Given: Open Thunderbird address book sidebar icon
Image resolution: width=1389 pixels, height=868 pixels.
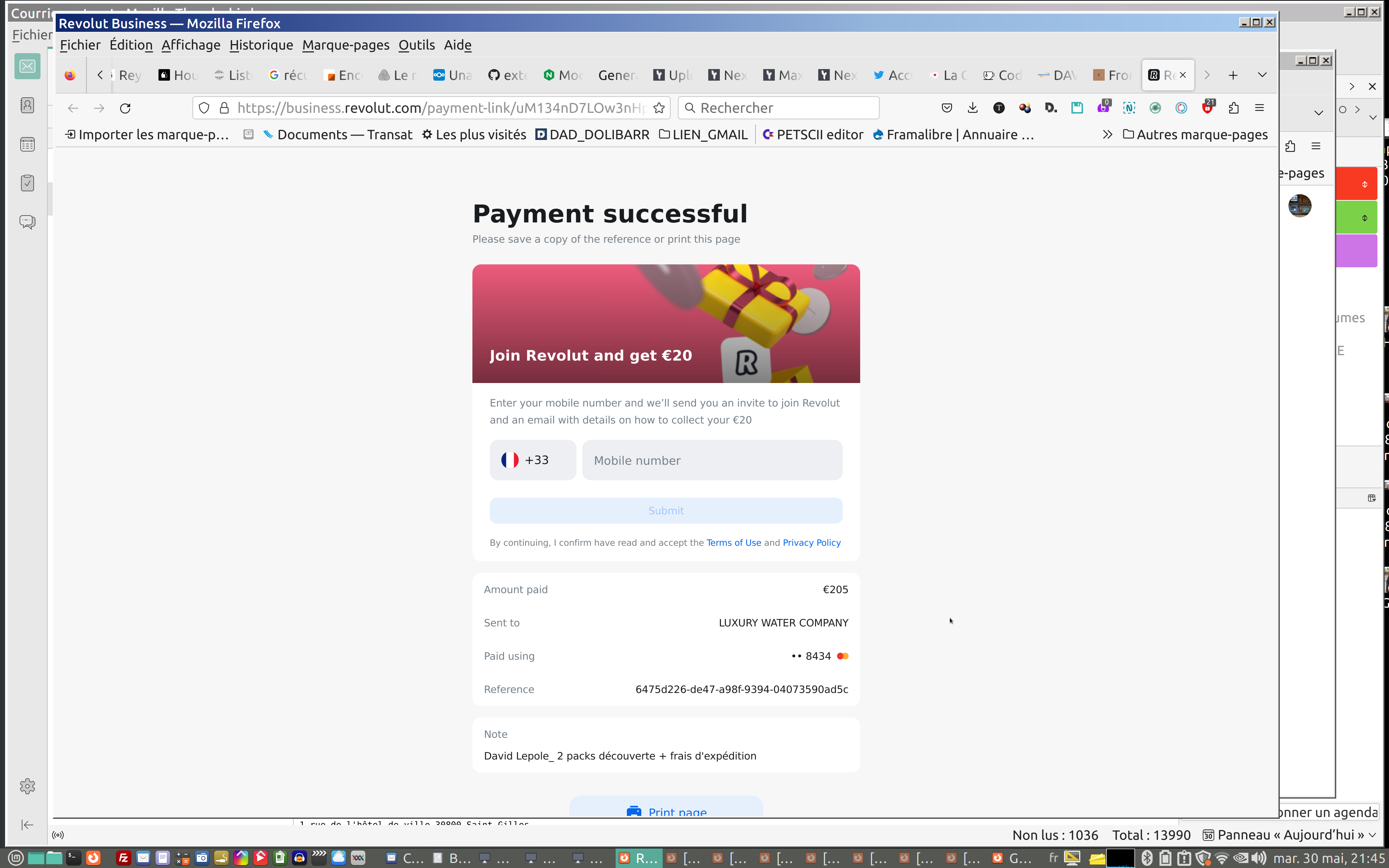Looking at the screenshot, I should tap(27, 105).
